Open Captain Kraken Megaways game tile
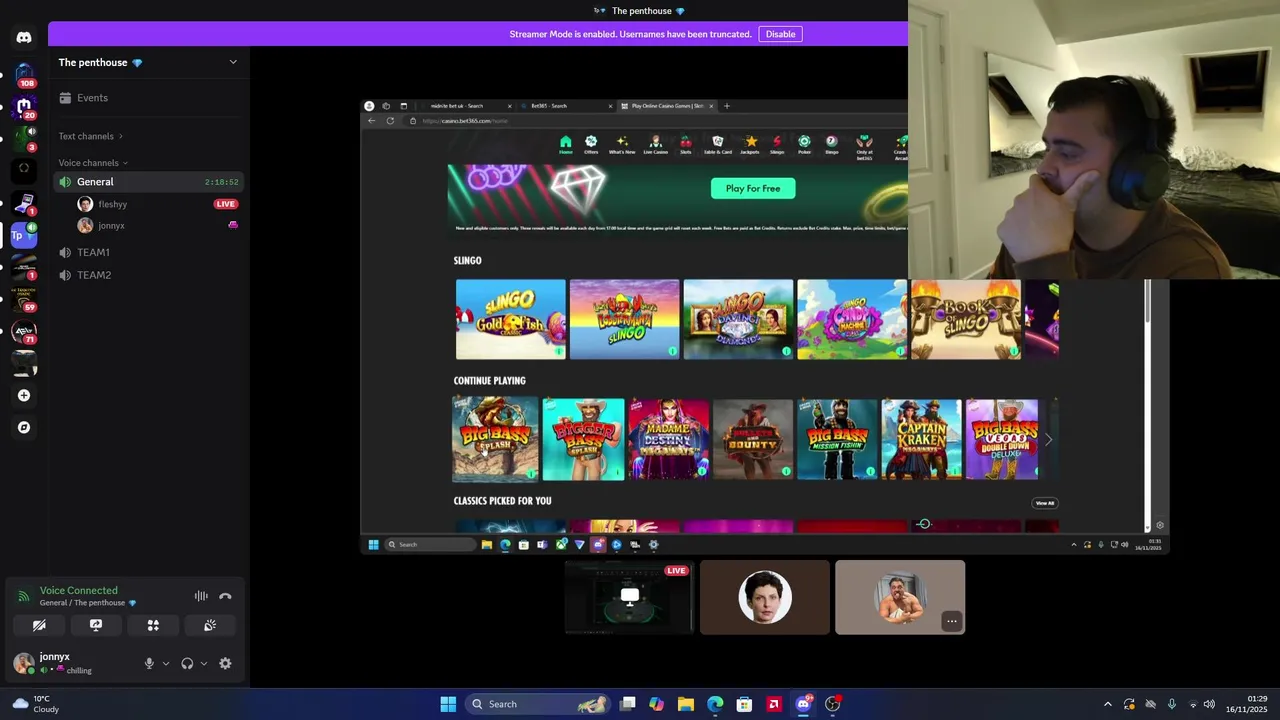 coord(922,439)
